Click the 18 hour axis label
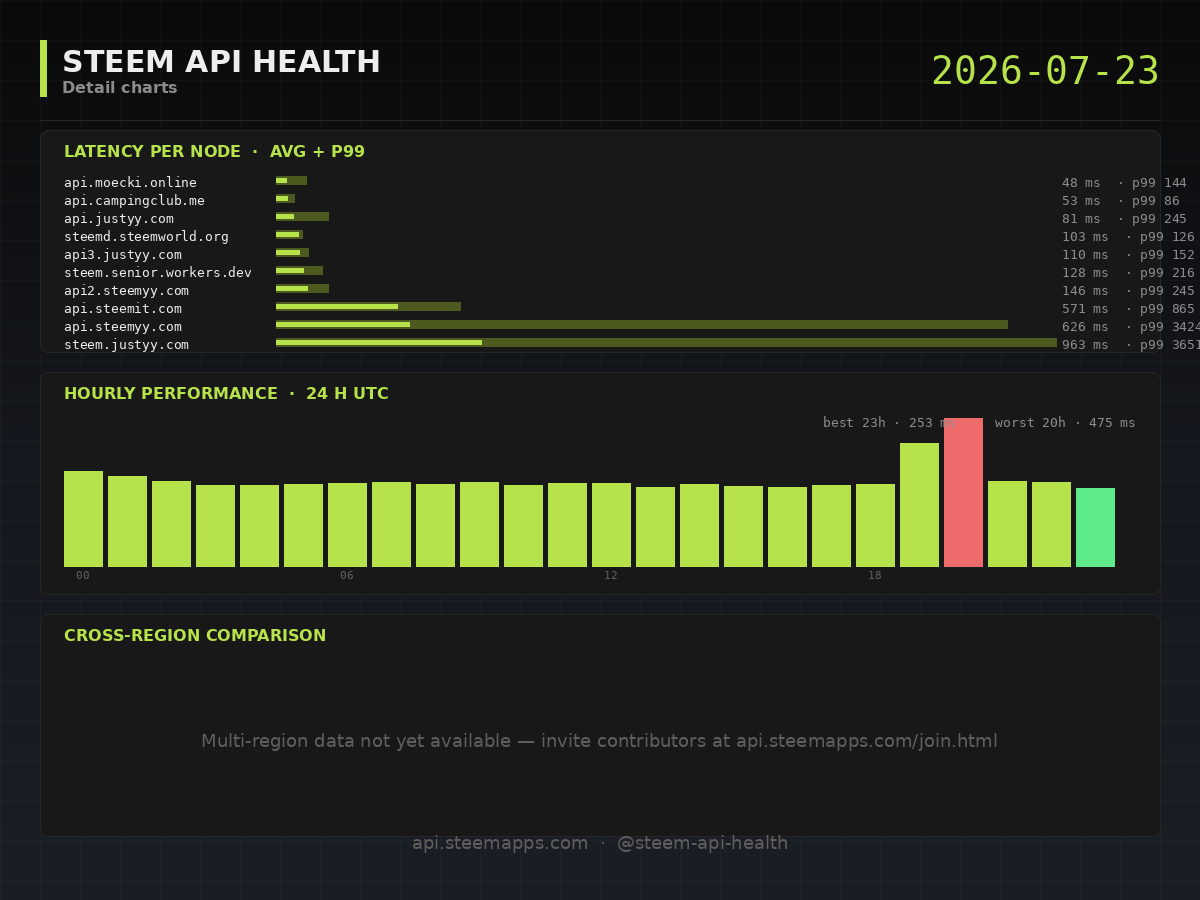The image size is (1200, 900). [875, 576]
